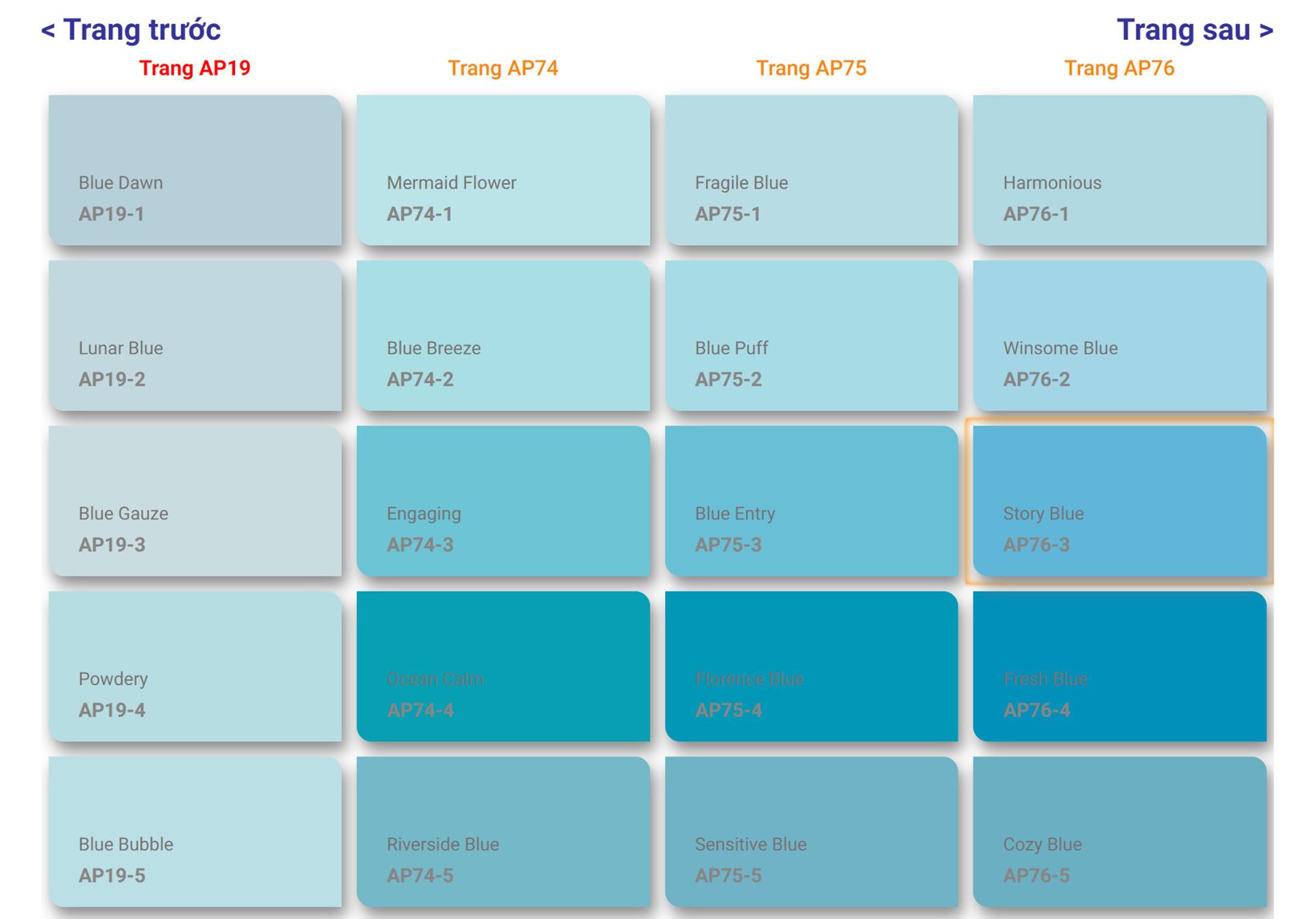
Task: Choose the Fragile Blue AP75-1 swatch
Action: coord(811,170)
